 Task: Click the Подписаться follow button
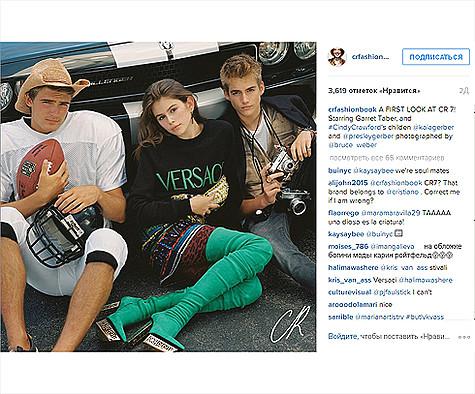(x=436, y=57)
